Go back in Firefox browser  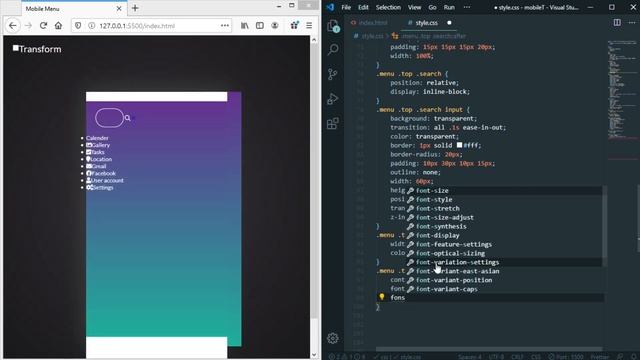[13, 26]
